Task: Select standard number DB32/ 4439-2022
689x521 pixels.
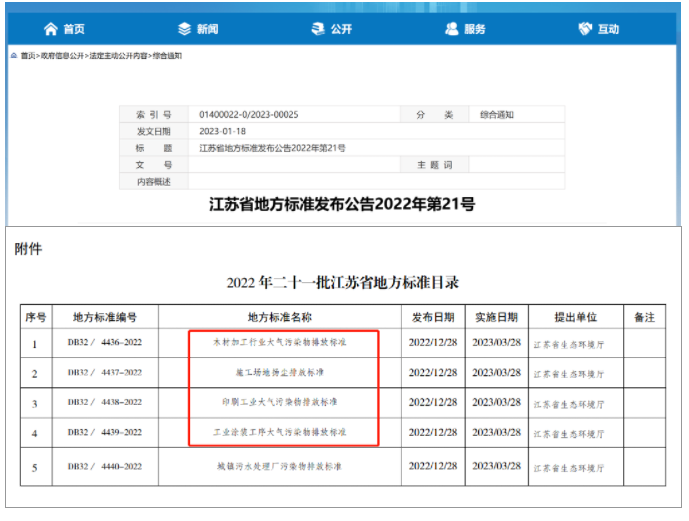Action: [105, 432]
